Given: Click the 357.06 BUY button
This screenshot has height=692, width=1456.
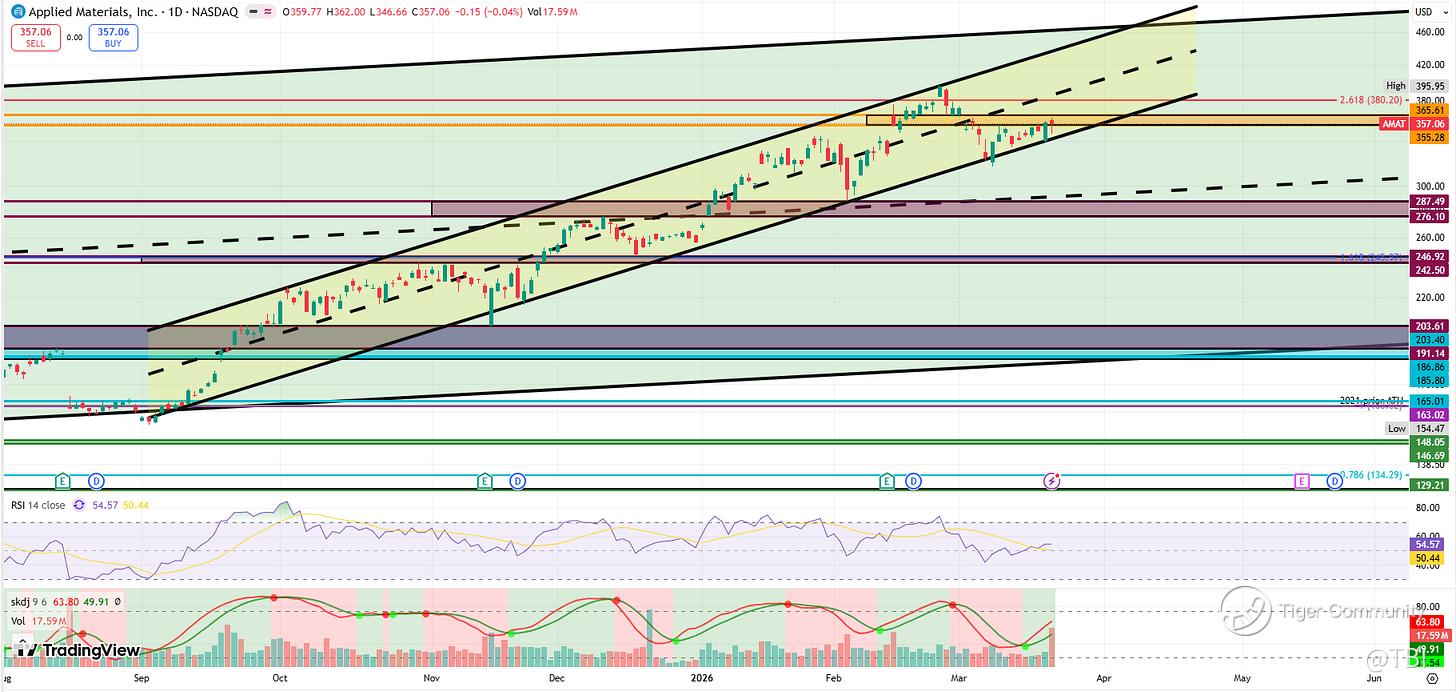Looking at the screenshot, I should pos(113,38).
